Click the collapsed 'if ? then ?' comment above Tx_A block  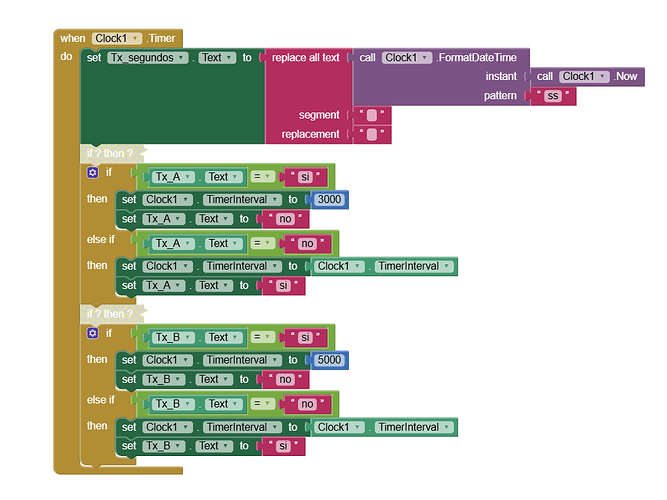pos(113,154)
